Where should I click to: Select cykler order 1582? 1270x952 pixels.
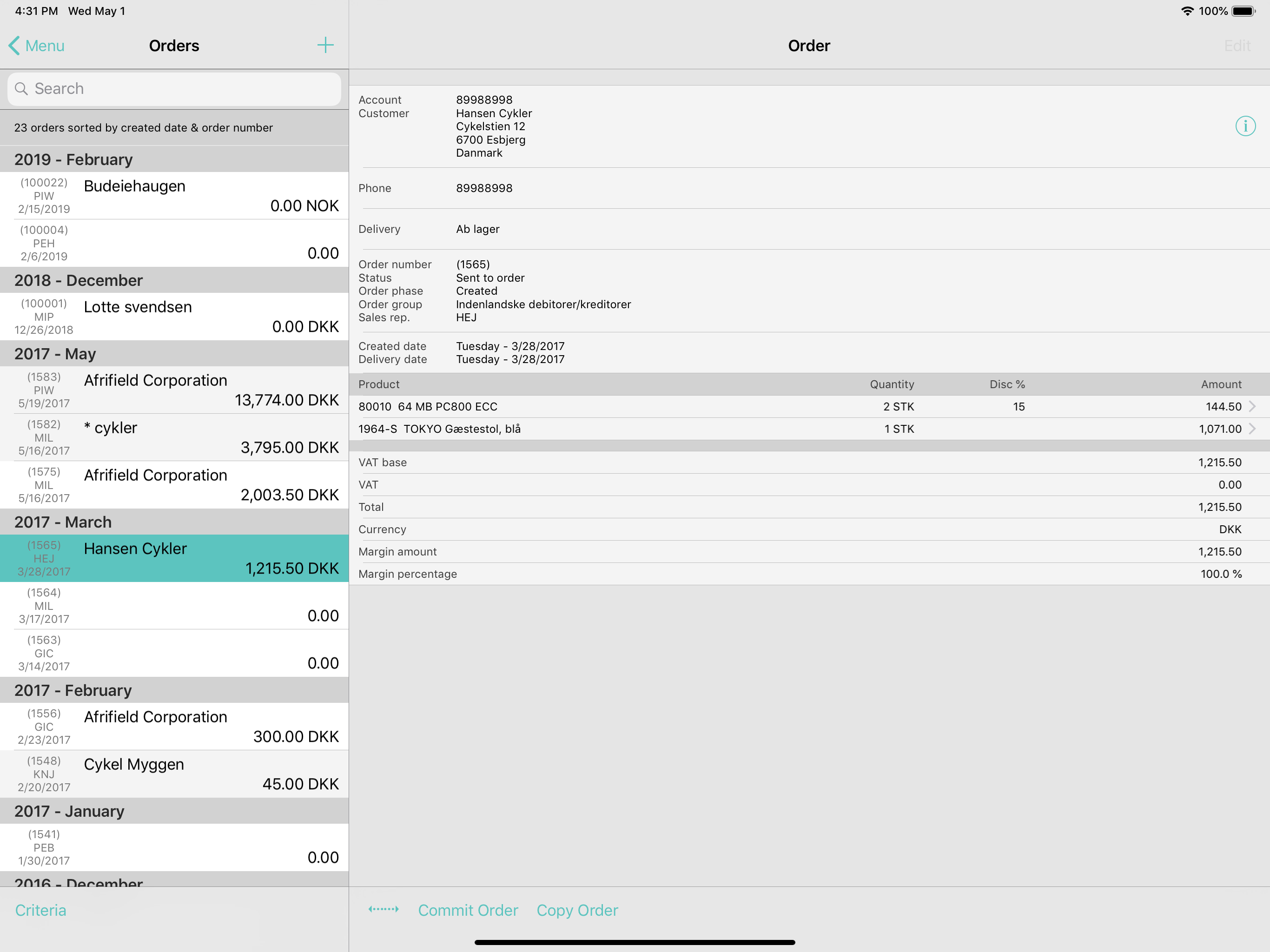click(174, 437)
